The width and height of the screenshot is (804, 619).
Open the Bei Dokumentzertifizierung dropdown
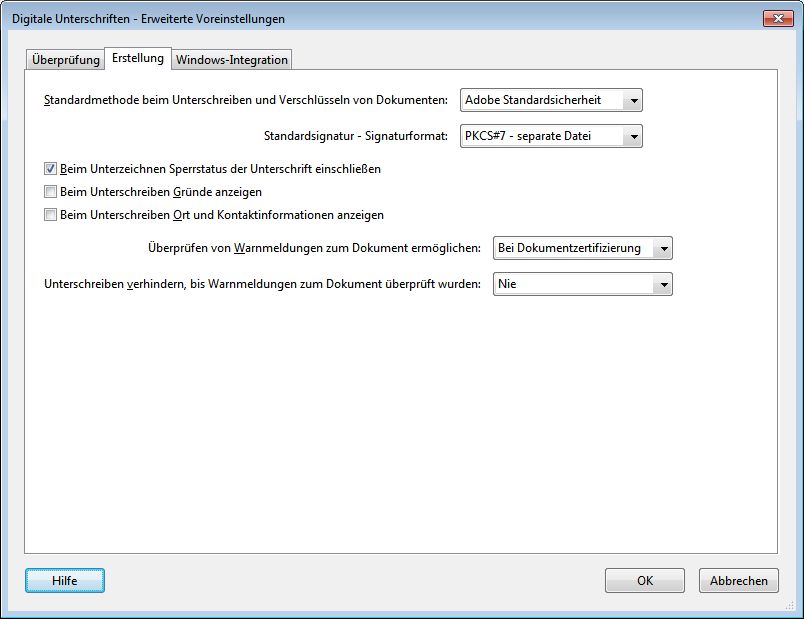point(583,248)
